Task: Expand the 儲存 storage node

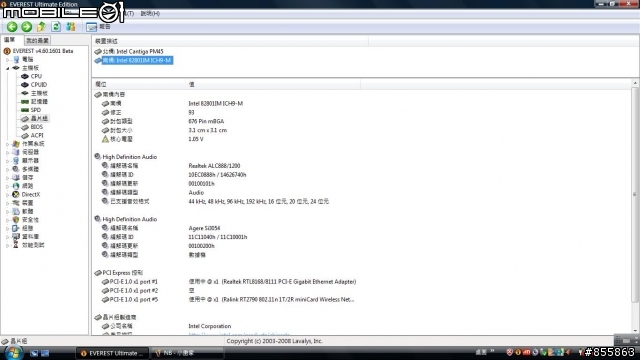Action: [x=7, y=178]
